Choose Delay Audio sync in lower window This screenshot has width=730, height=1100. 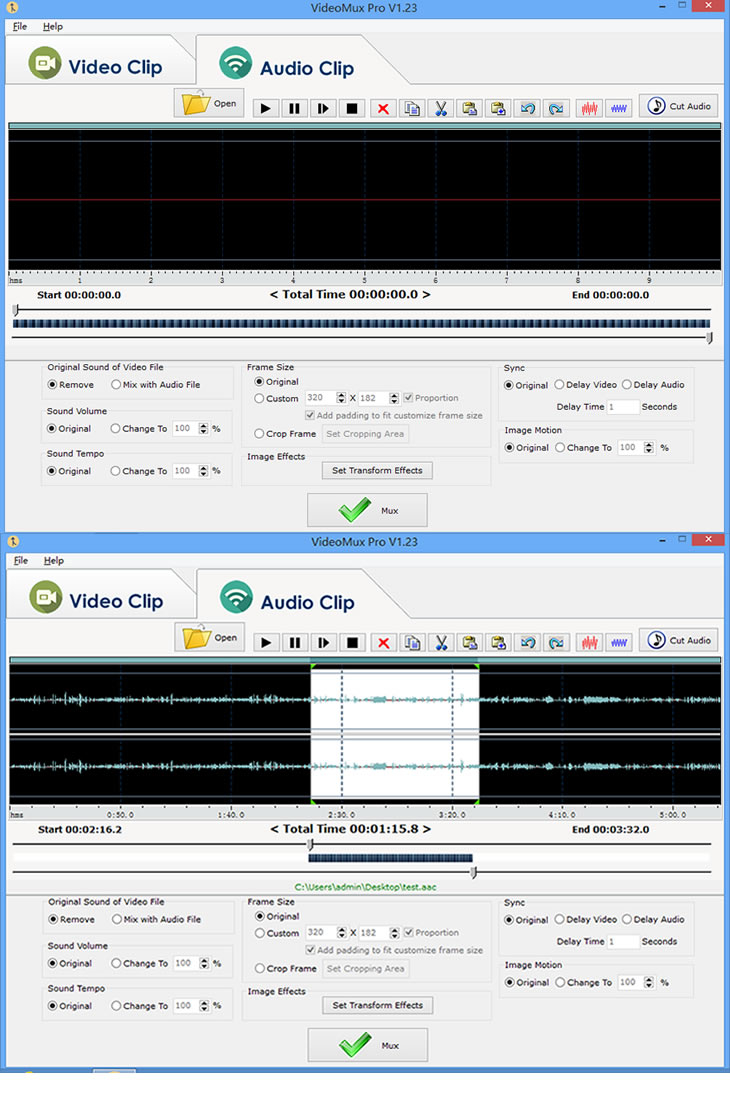tap(654, 919)
